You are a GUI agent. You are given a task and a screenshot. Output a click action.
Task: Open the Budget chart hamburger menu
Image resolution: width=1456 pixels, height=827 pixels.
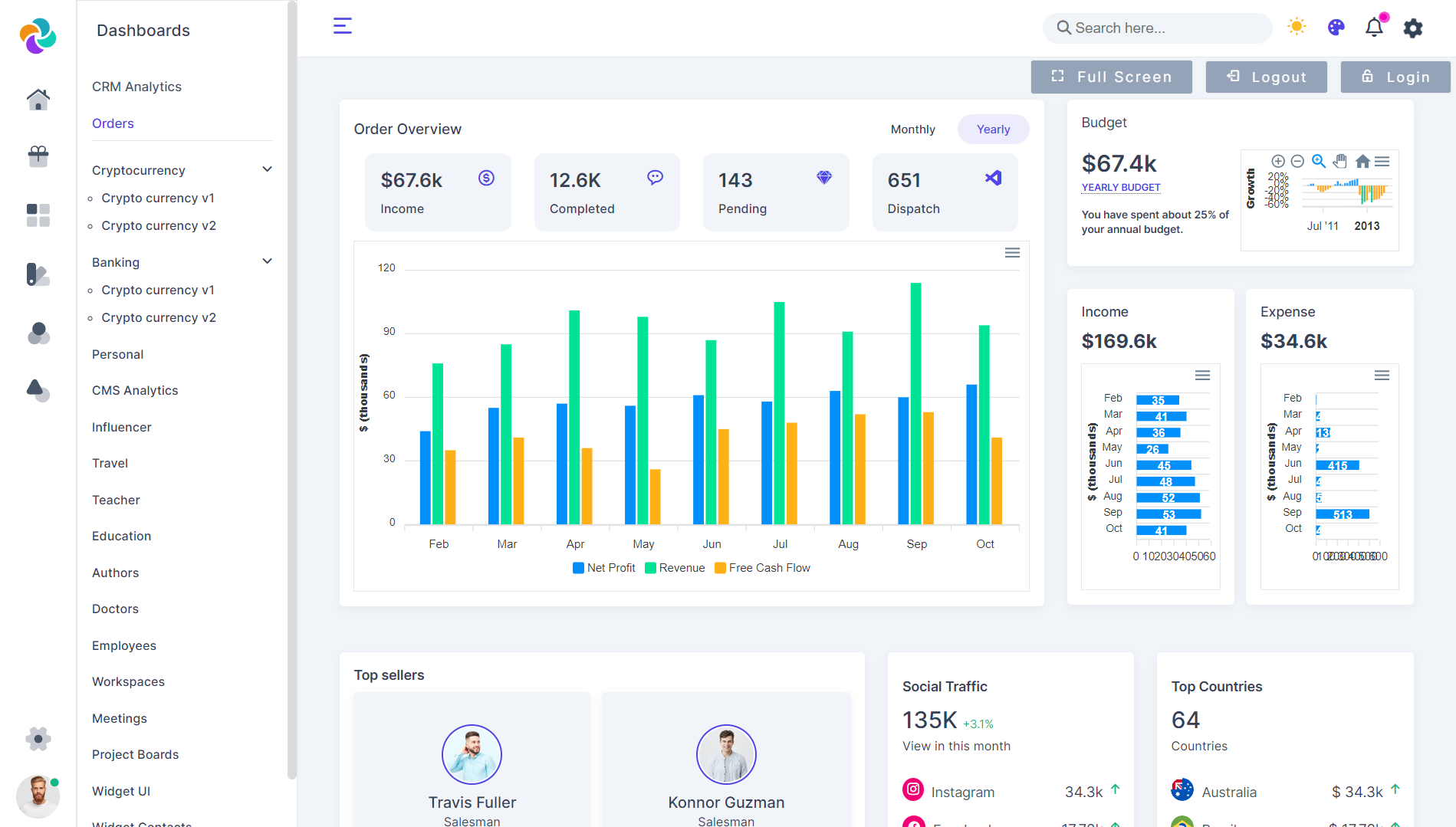1382,161
